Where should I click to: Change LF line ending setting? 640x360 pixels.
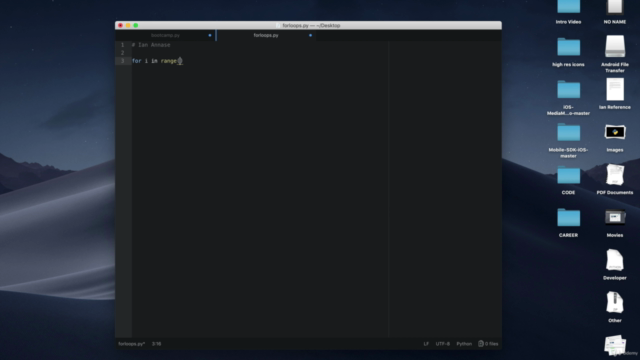(x=426, y=344)
